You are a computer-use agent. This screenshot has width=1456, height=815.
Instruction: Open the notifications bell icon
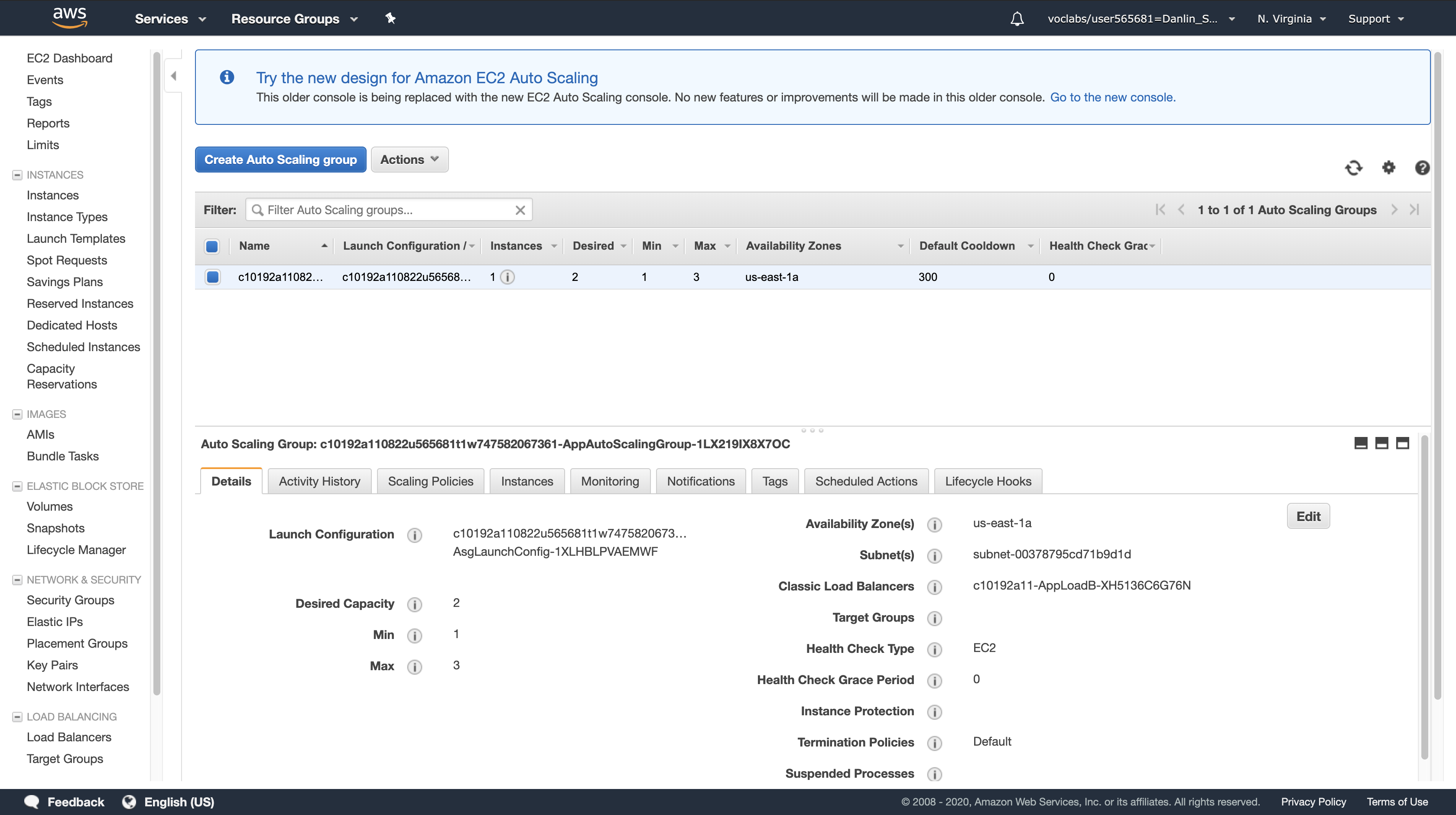coord(1017,19)
